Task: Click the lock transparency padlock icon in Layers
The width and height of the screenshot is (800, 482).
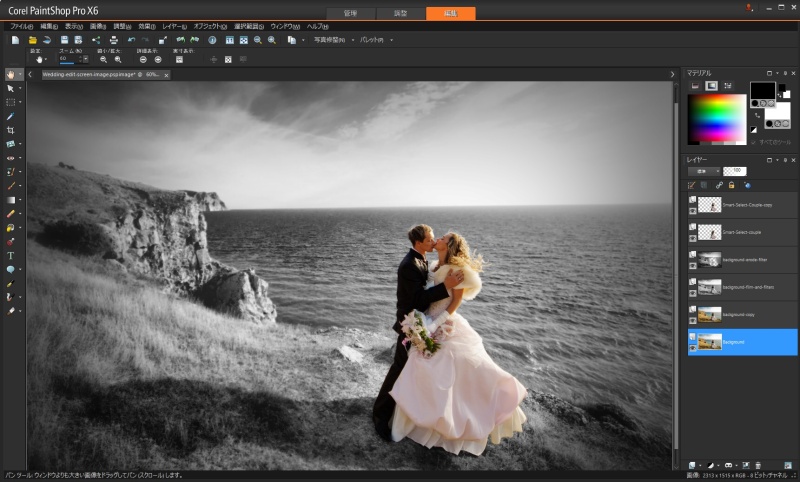Action: [x=732, y=185]
